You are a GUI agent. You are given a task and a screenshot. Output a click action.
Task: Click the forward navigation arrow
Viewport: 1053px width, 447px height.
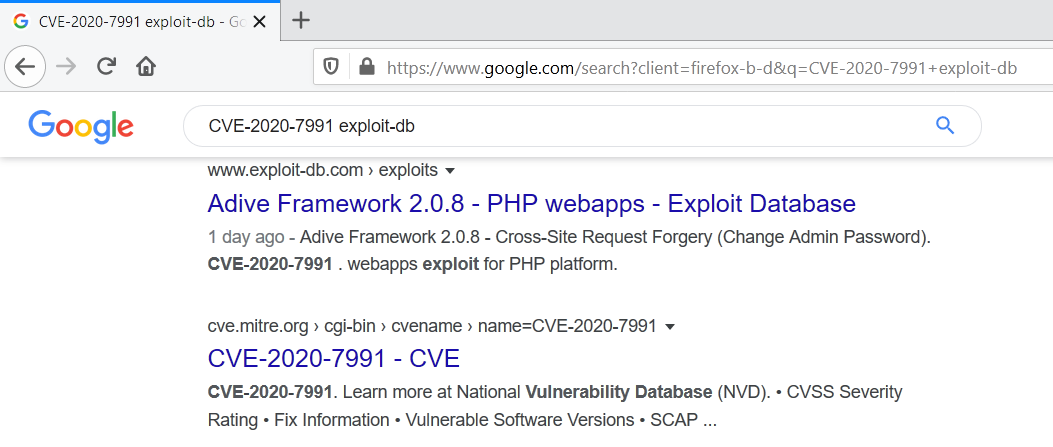(66, 66)
